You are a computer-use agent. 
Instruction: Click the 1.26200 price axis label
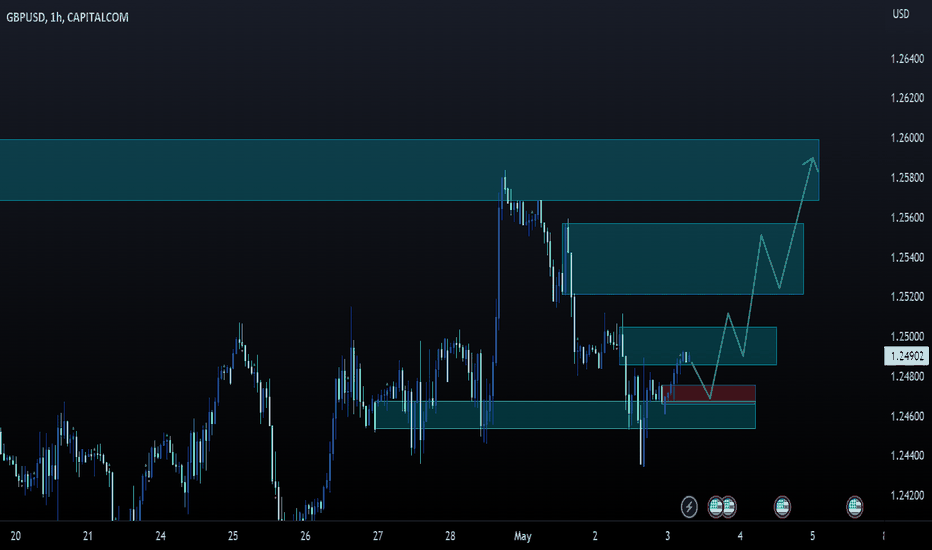coord(907,98)
